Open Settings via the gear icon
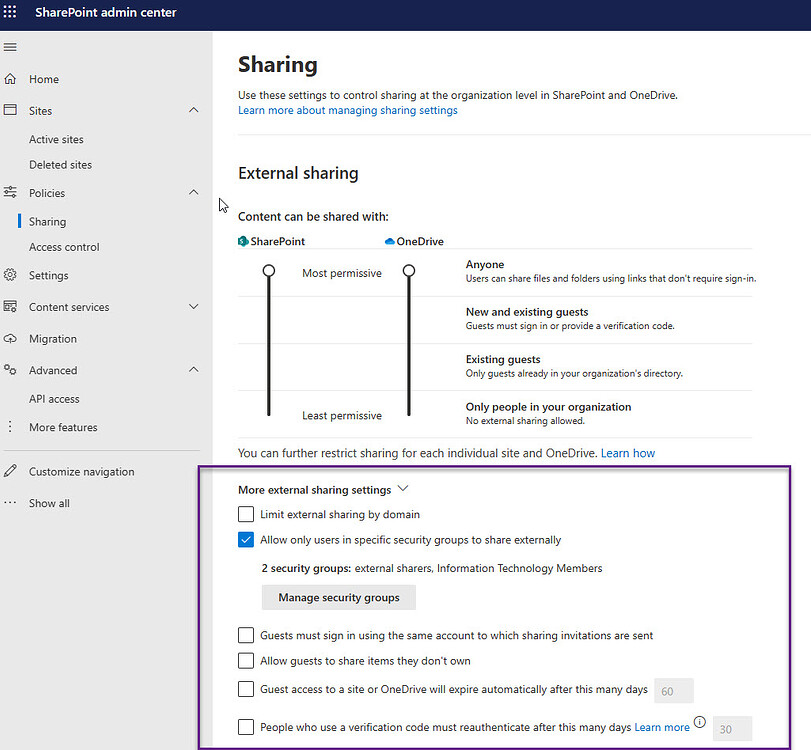Viewport: 811px width, 750px height. tap(10, 274)
